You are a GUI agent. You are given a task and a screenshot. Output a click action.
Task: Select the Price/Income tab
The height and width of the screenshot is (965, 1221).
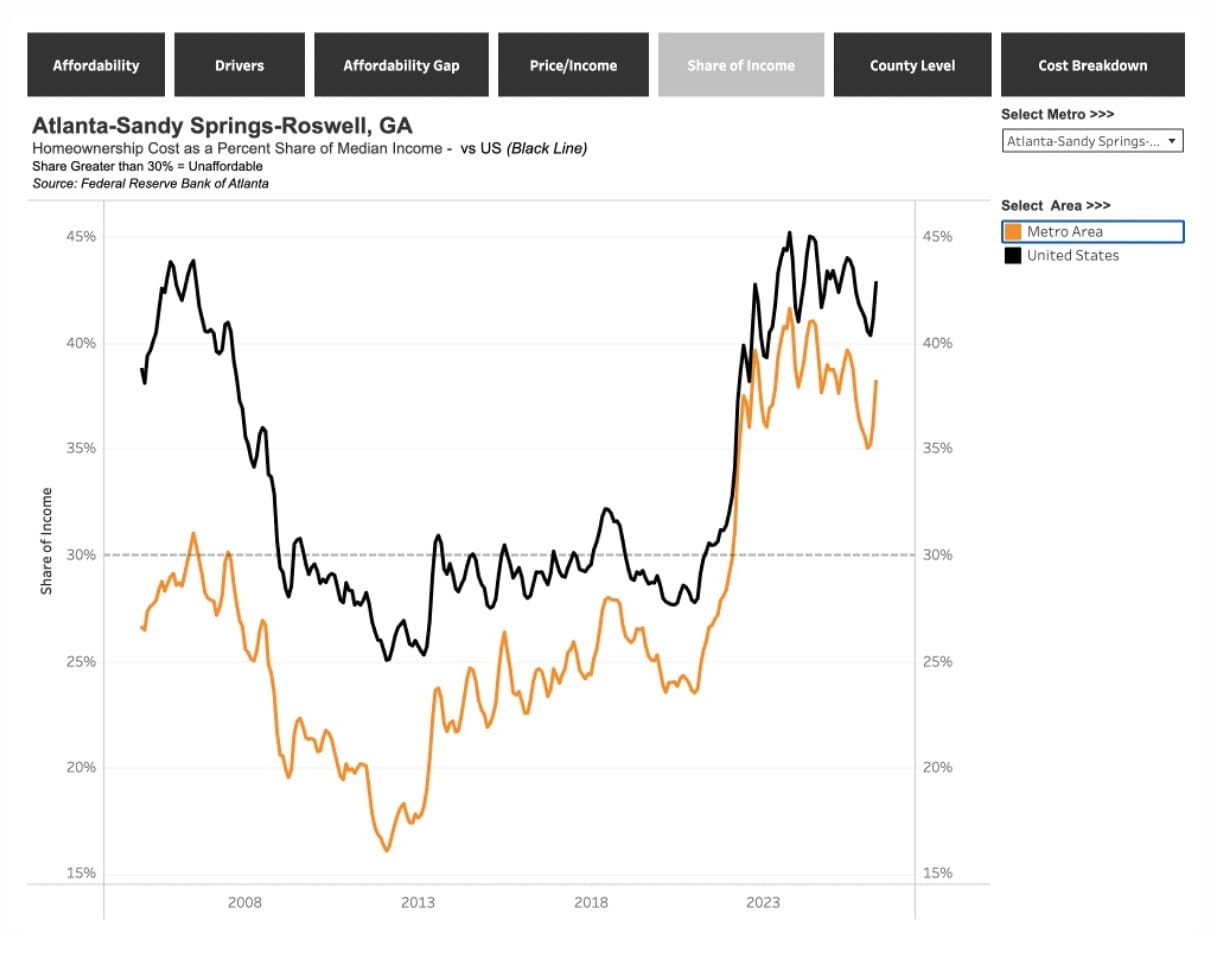573,65
